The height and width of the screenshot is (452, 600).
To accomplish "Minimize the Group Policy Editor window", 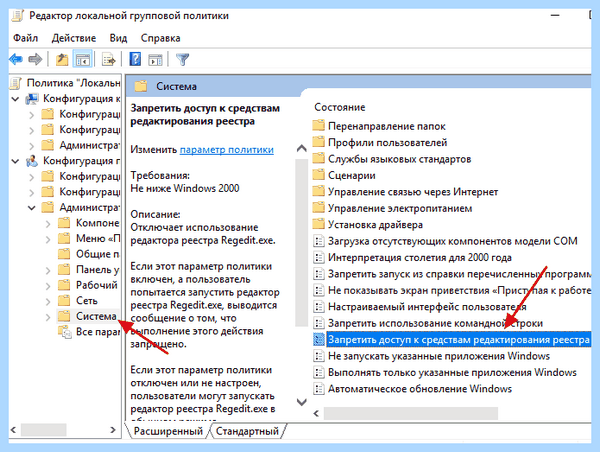I will 555,16.
